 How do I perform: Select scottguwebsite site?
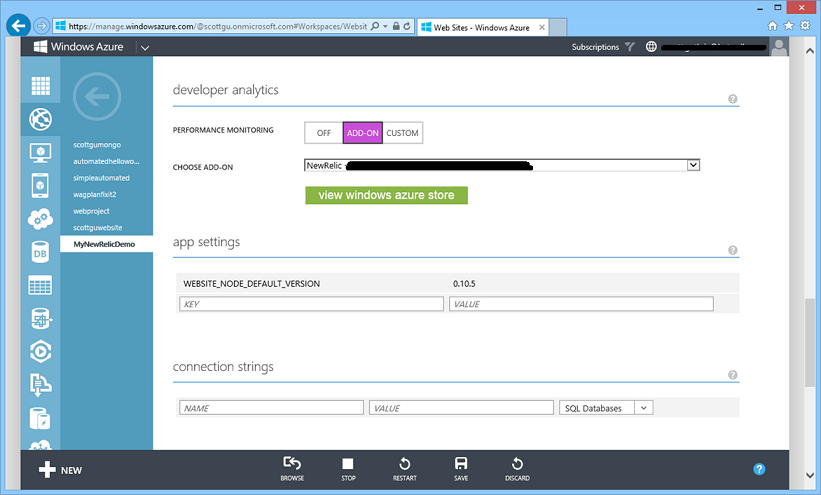(x=98, y=228)
